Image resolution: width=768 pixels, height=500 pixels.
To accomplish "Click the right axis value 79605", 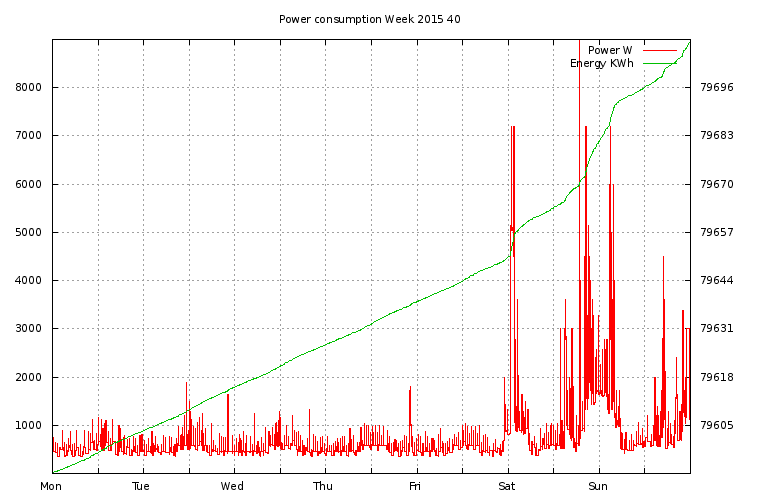I will click(x=717, y=426).
